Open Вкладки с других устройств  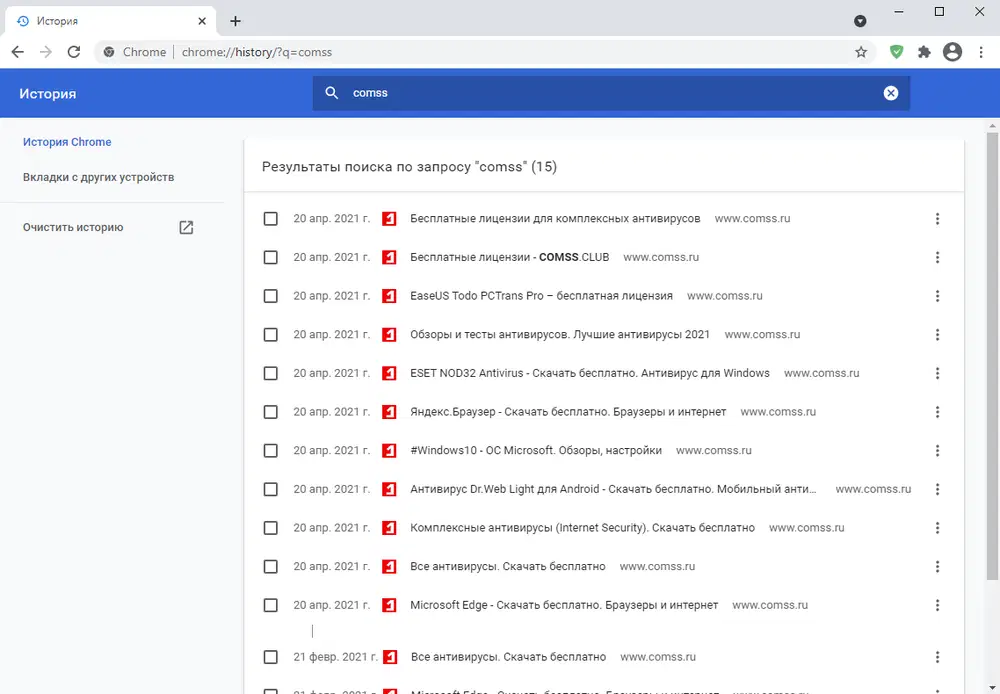coord(98,177)
